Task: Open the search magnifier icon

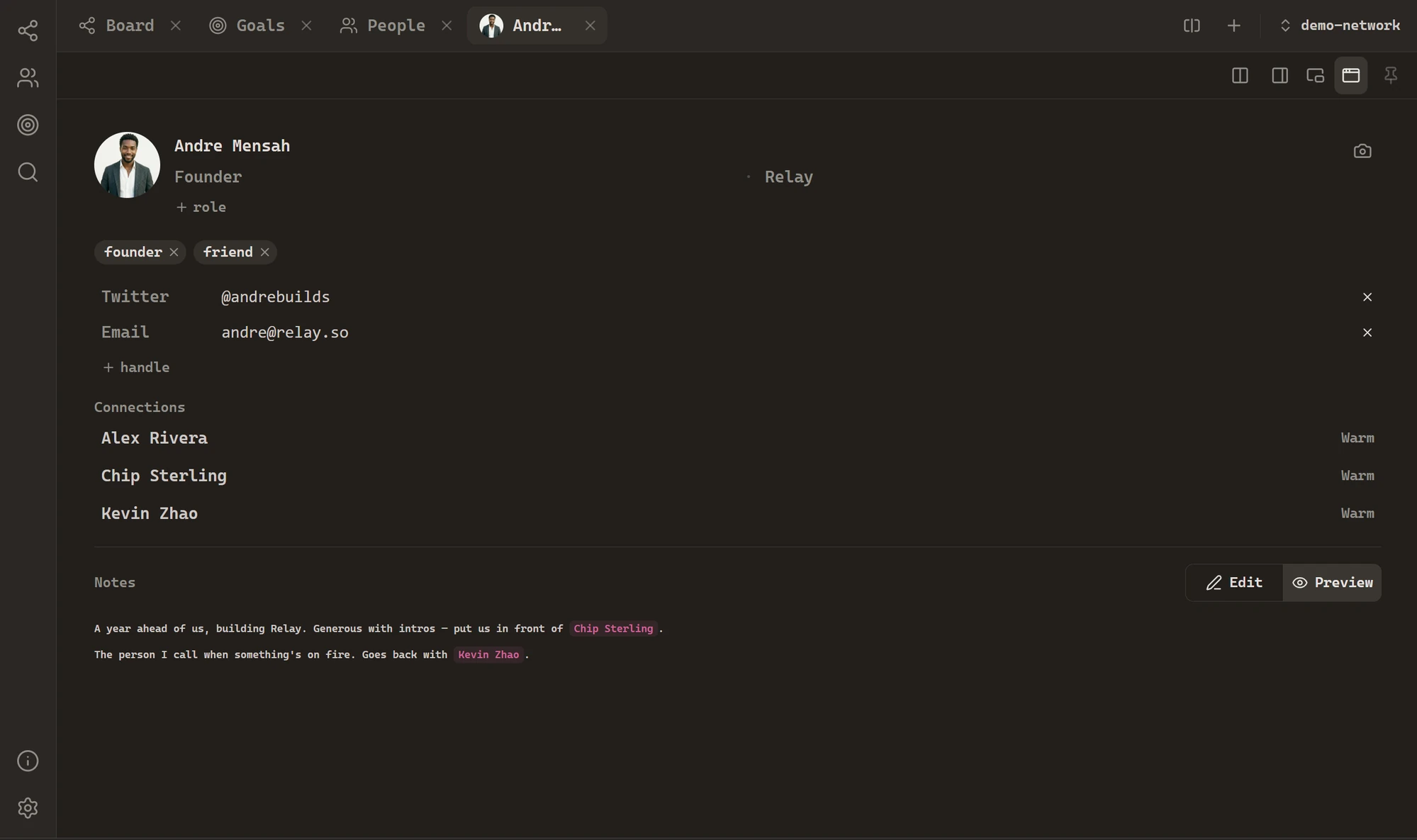Action: tap(28, 172)
